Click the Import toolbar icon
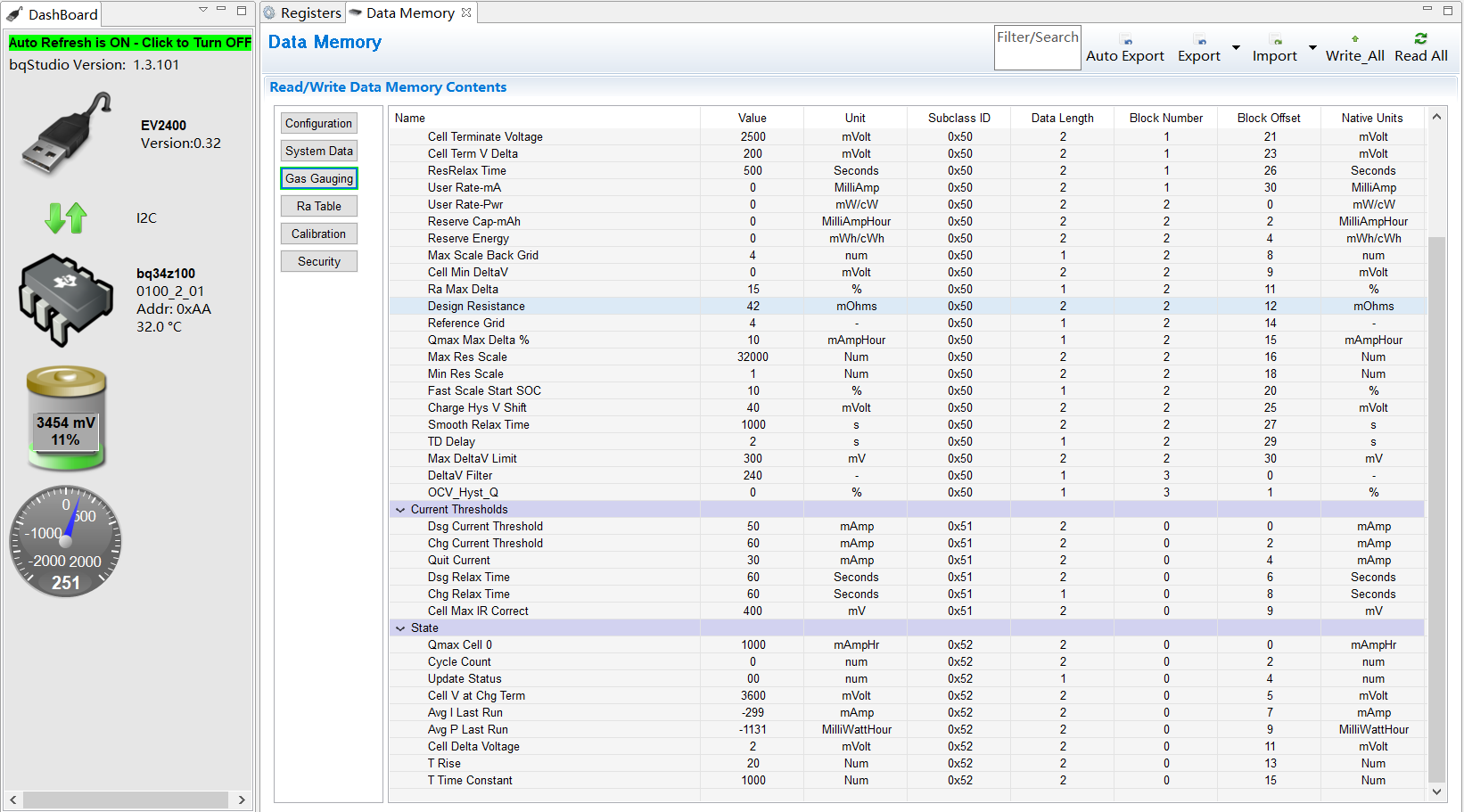Image resolution: width=1464 pixels, height=812 pixels. click(1276, 40)
